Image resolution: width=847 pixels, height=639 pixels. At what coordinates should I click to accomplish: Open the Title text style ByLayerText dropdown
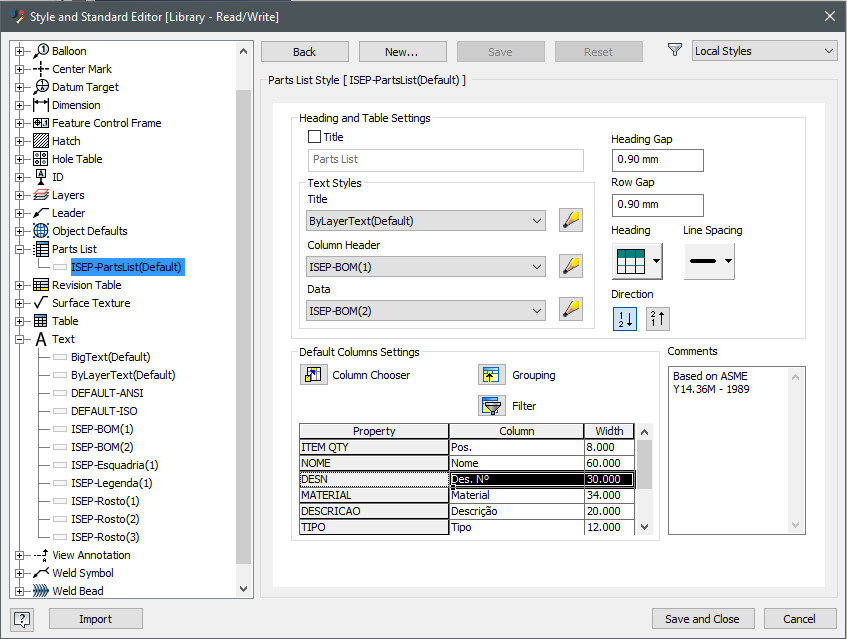pyautogui.click(x=426, y=221)
